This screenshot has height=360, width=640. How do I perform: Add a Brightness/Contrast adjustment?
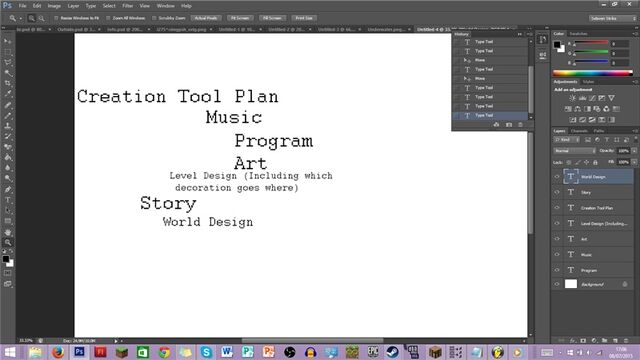point(573,98)
